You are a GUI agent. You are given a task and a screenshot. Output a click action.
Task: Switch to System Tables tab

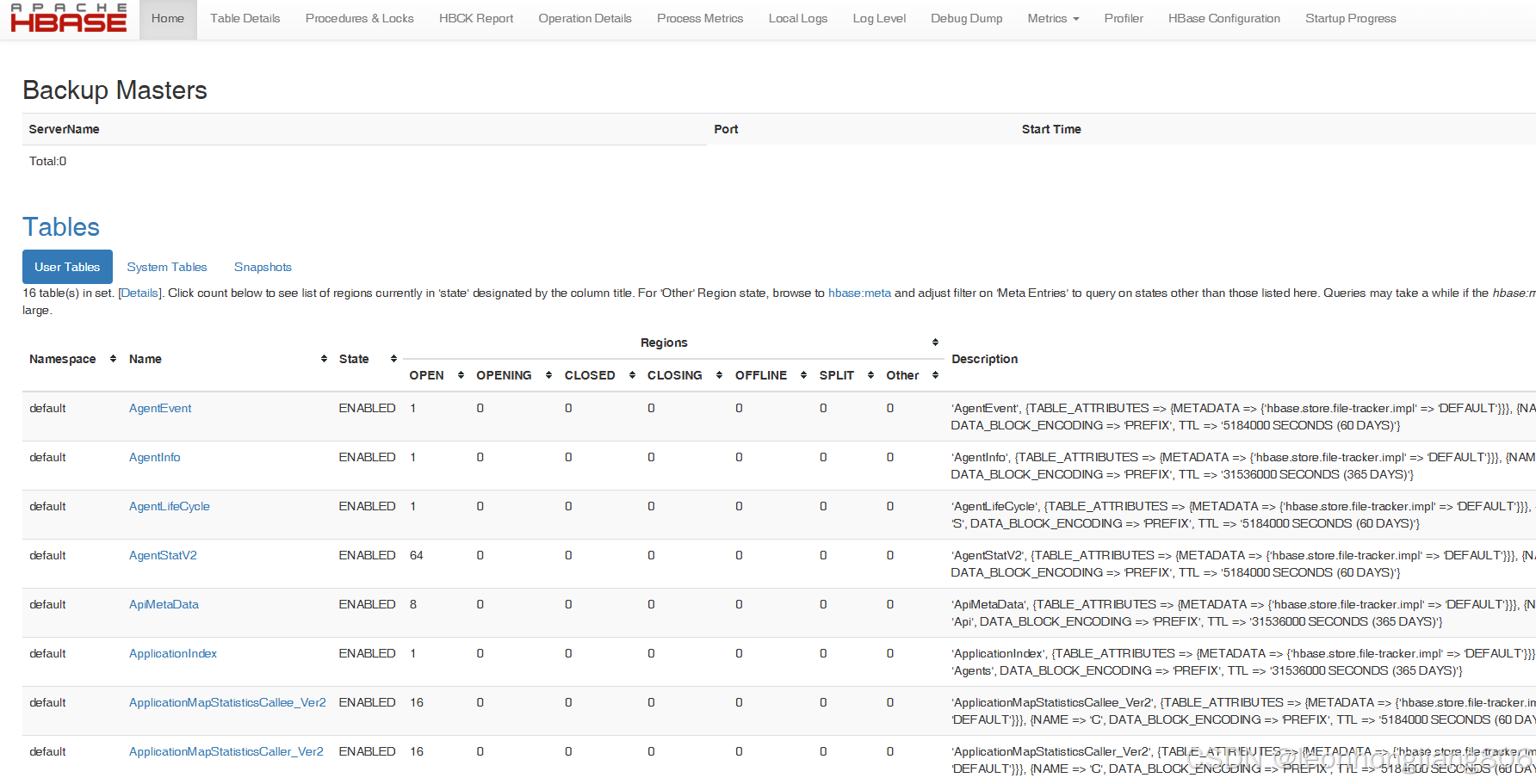[x=167, y=267]
